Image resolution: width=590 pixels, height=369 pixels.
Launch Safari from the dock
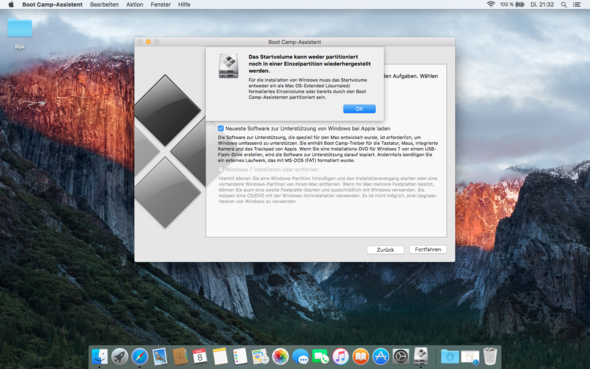coord(140,356)
